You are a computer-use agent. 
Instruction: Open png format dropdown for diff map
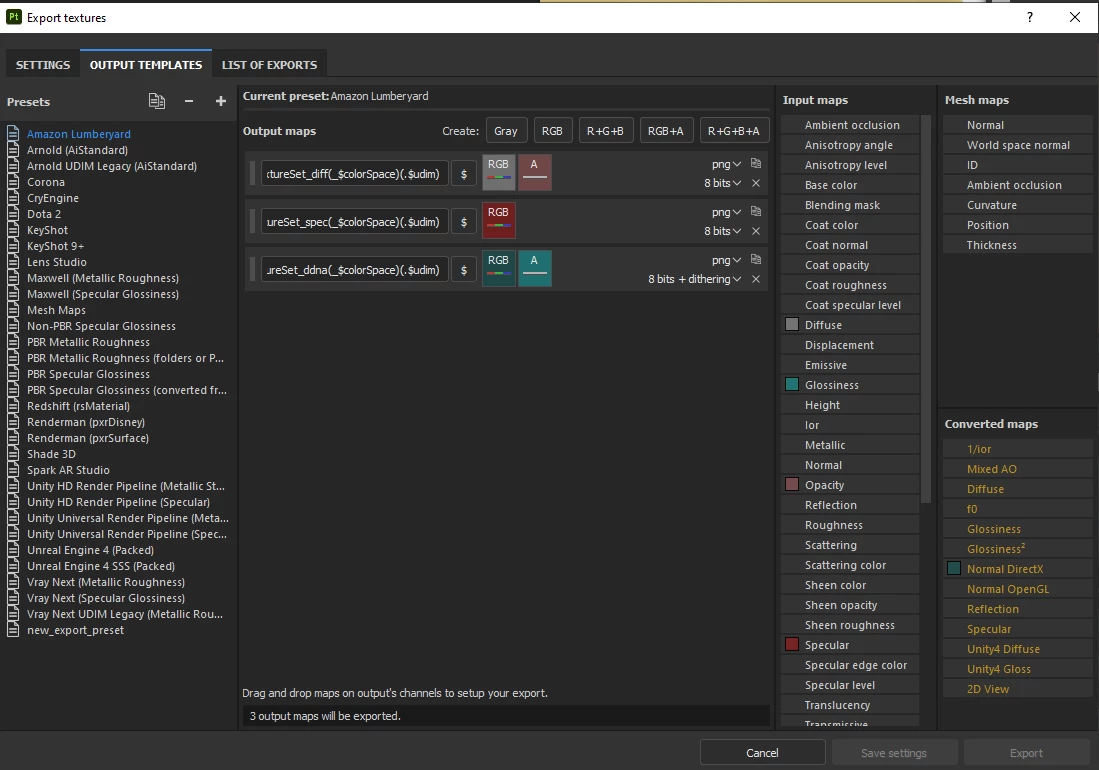pos(726,164)
